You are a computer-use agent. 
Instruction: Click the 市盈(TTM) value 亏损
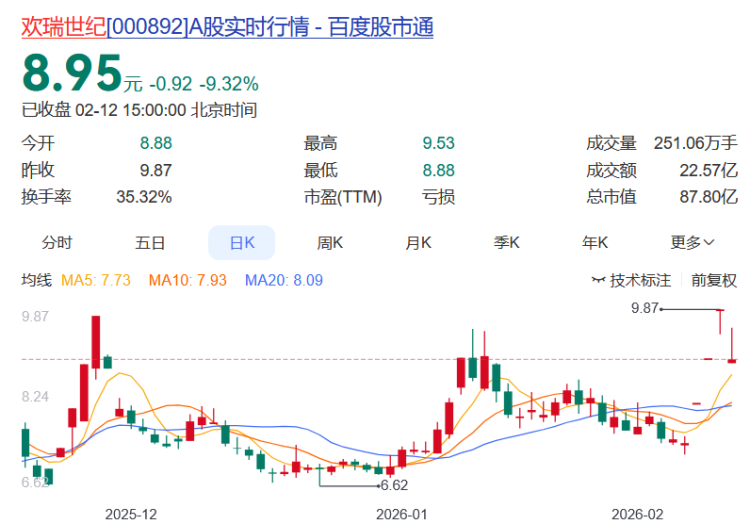[438, 197]
